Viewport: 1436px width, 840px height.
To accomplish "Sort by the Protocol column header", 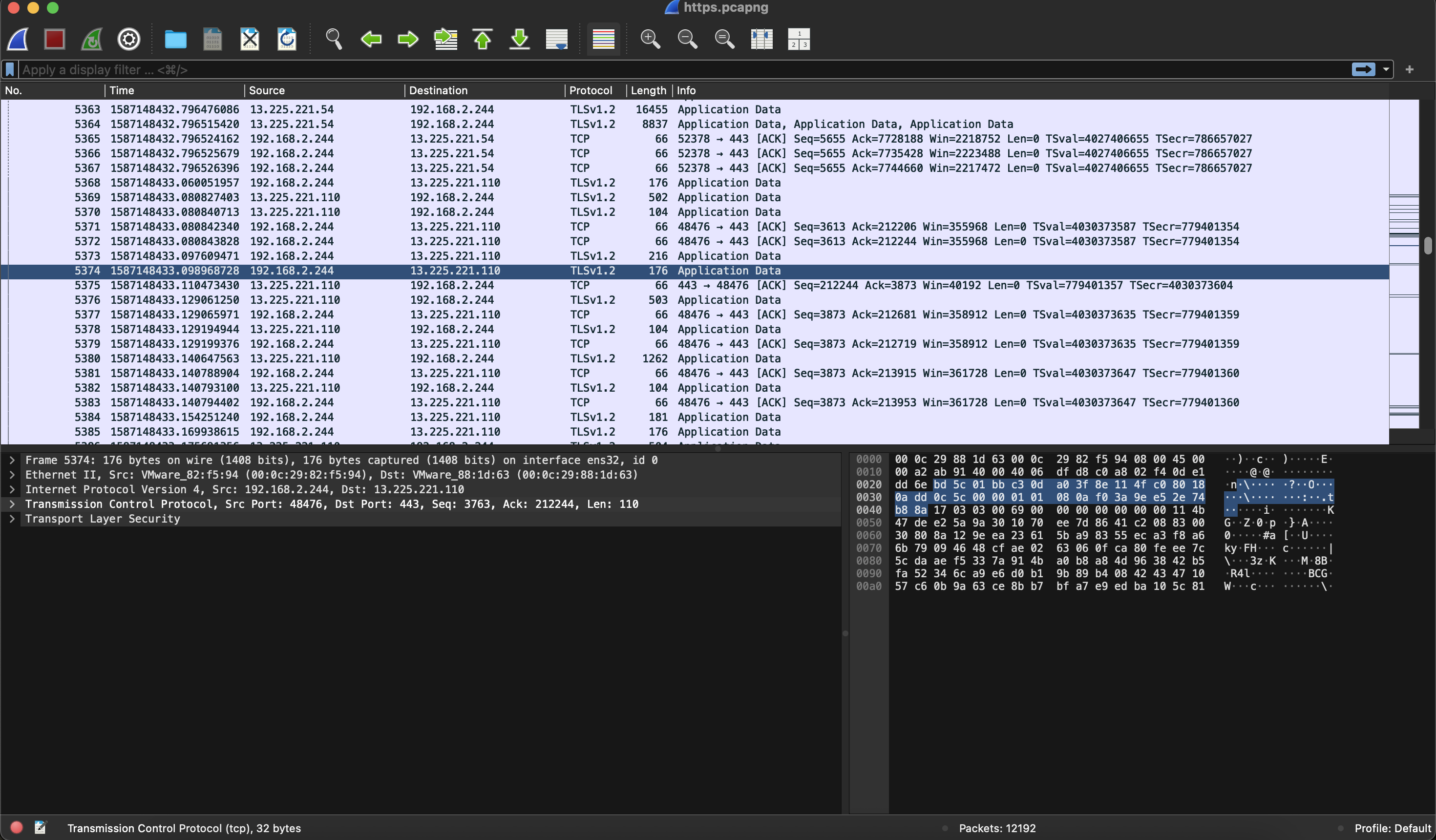I will [591, 91].
